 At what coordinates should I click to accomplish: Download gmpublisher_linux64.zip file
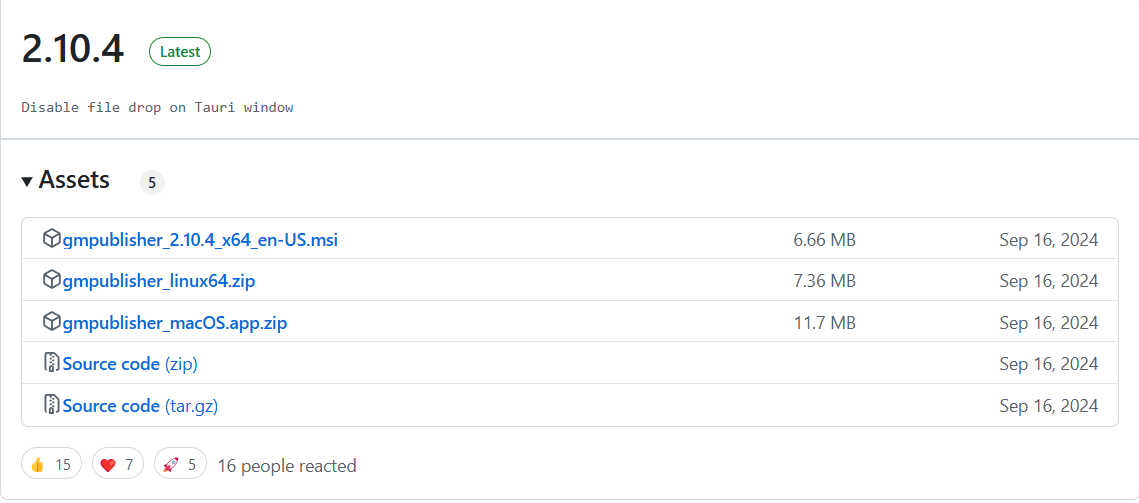(x=159, y=281)
